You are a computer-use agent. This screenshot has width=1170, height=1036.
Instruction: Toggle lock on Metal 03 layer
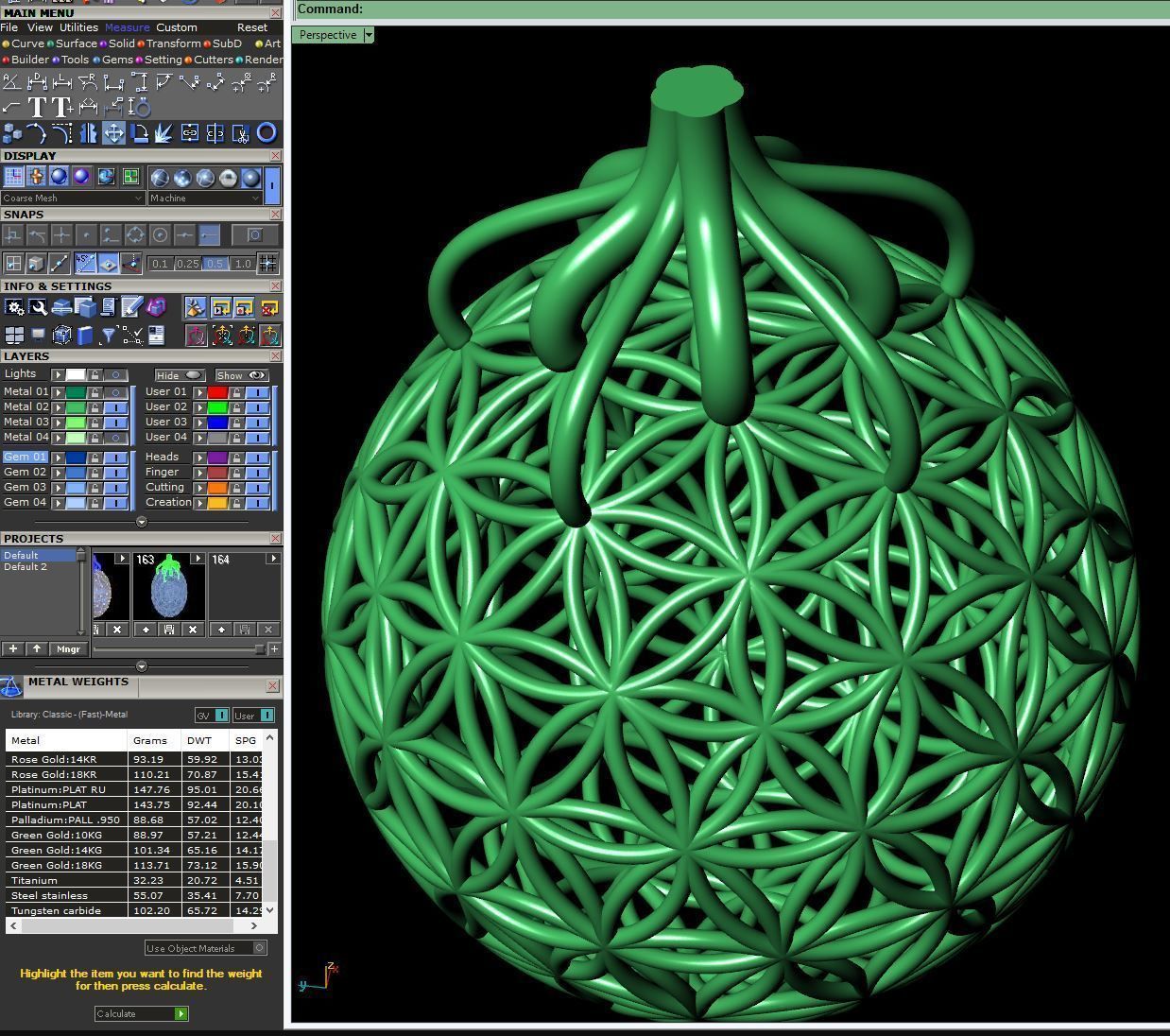tap(95, 423)
